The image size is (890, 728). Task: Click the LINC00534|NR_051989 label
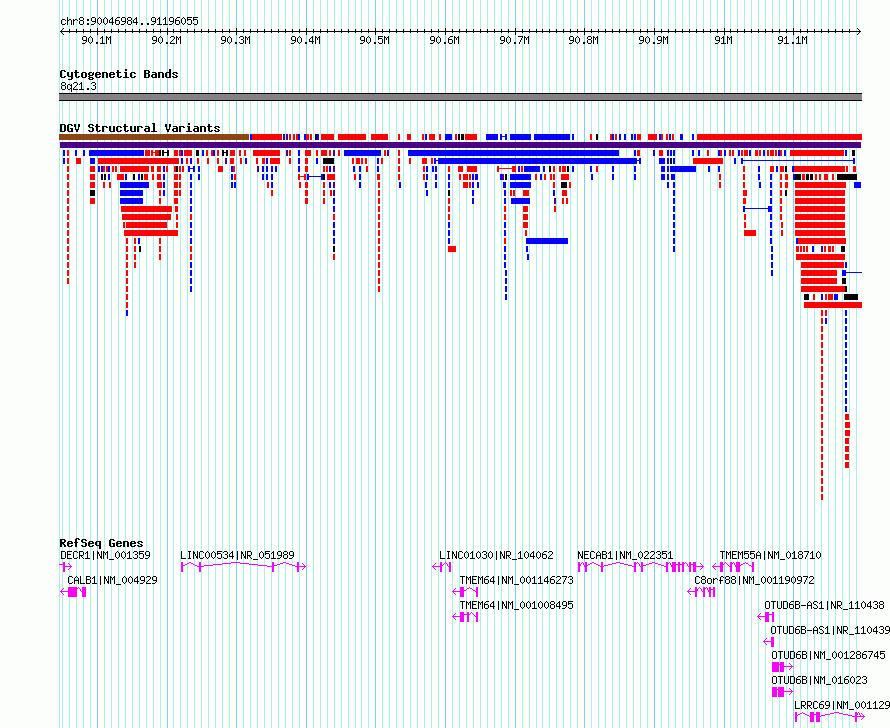click(x=237, y=555)
